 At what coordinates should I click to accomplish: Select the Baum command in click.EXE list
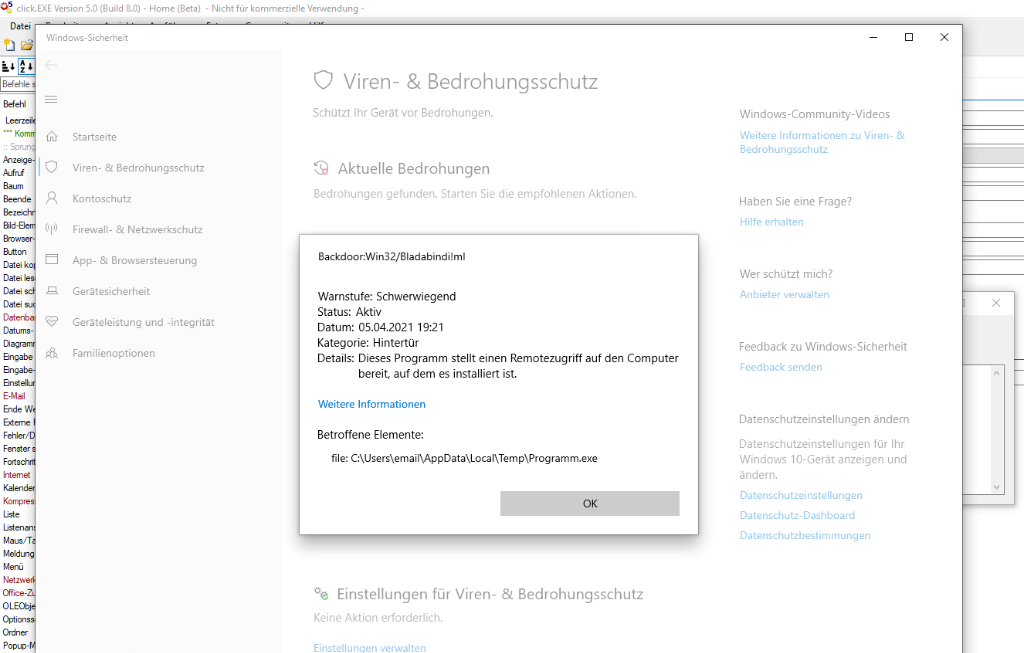coord(13,185)
